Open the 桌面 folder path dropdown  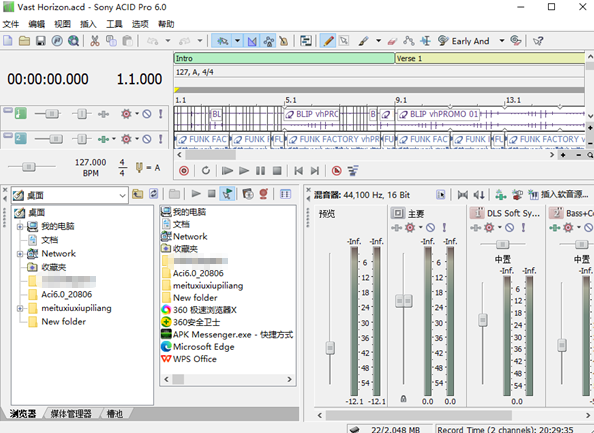122,195
